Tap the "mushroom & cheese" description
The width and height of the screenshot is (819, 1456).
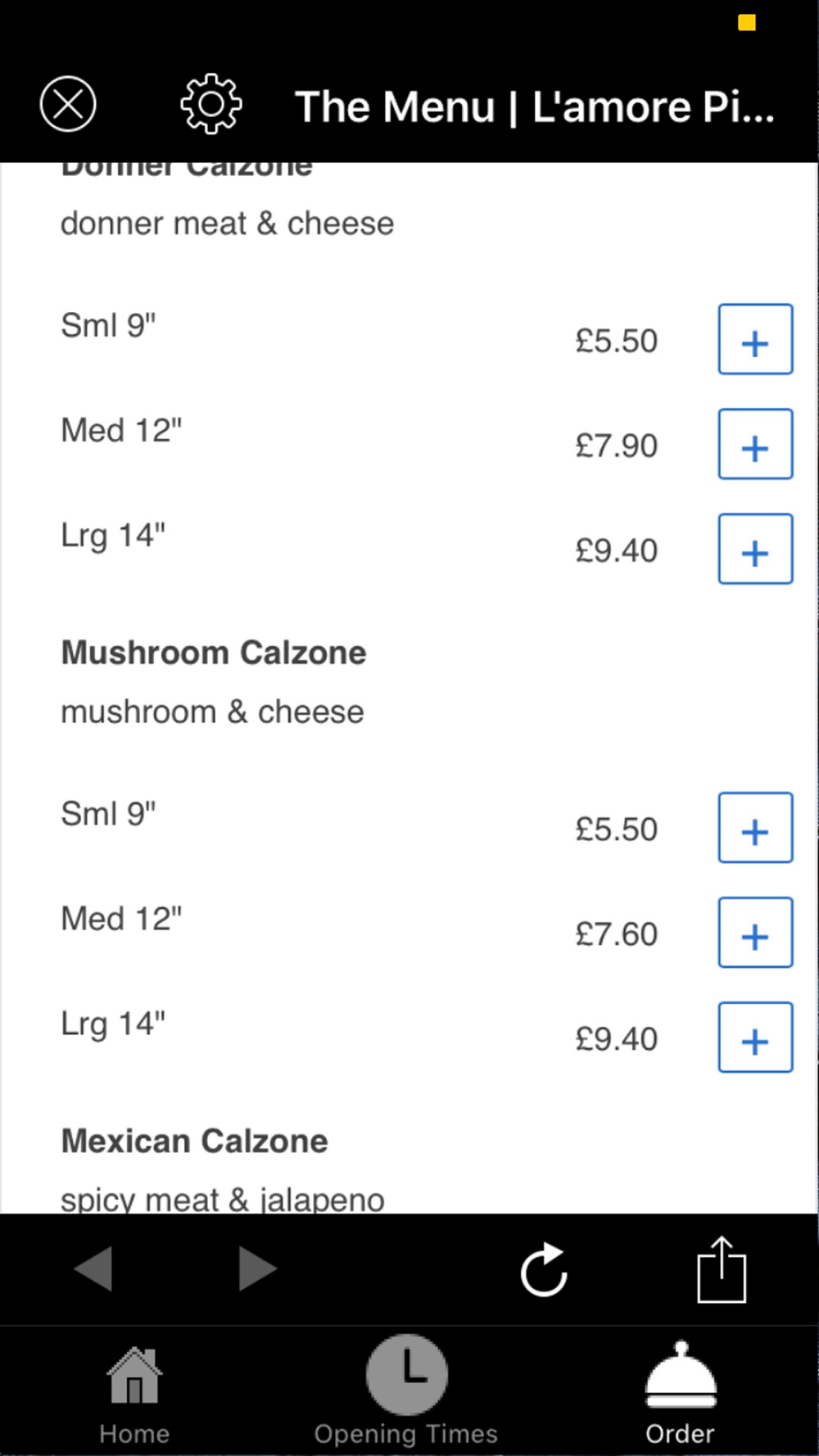213,712
